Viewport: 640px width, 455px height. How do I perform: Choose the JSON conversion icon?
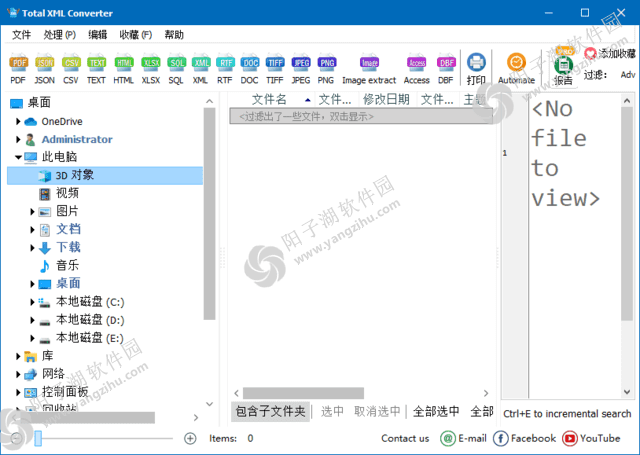(x=44, y=69)
